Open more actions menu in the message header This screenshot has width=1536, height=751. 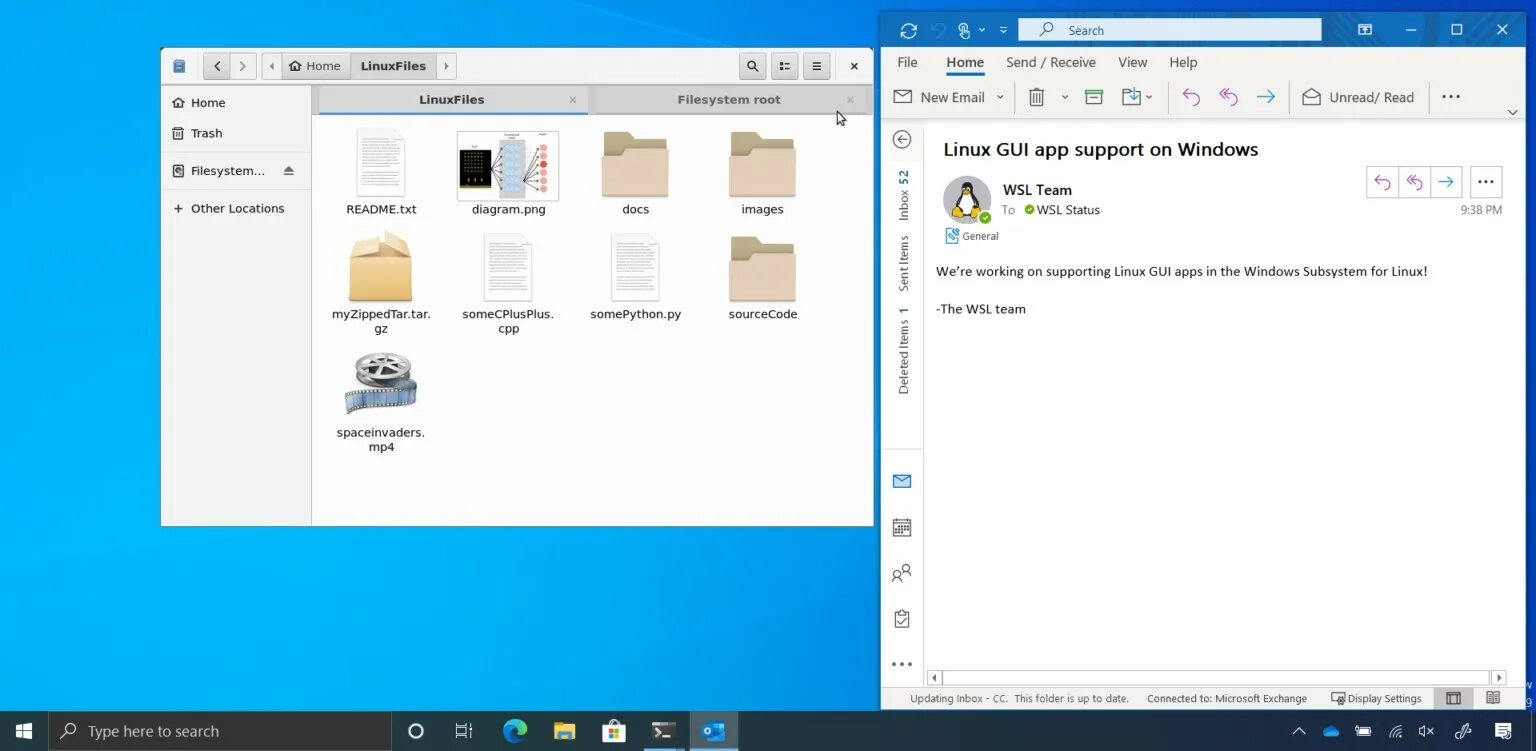pyautogui.click(x=1486, y=182)
